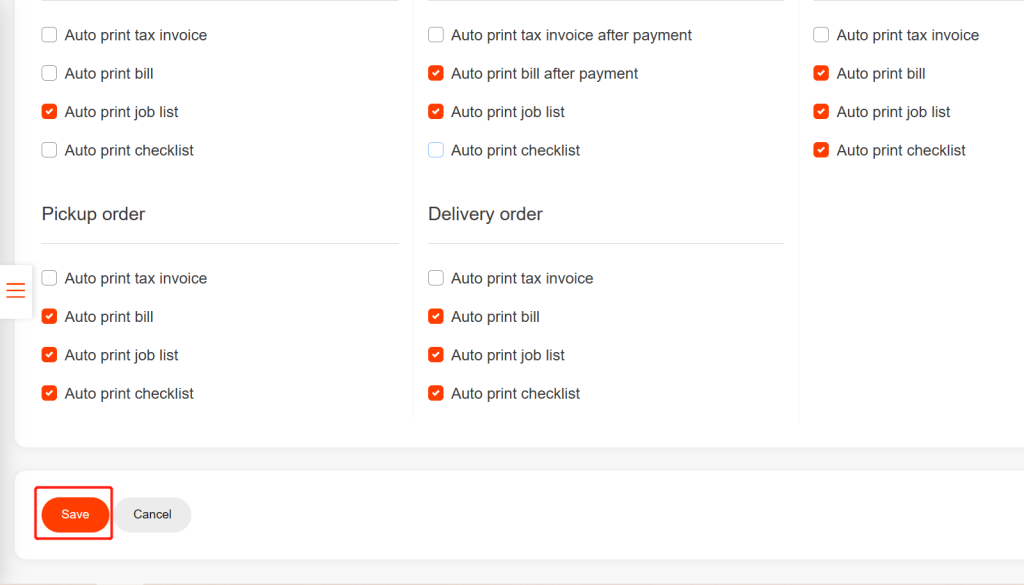Tick Auto print checklist above Pickup order heading

click(x=50, y=151)
